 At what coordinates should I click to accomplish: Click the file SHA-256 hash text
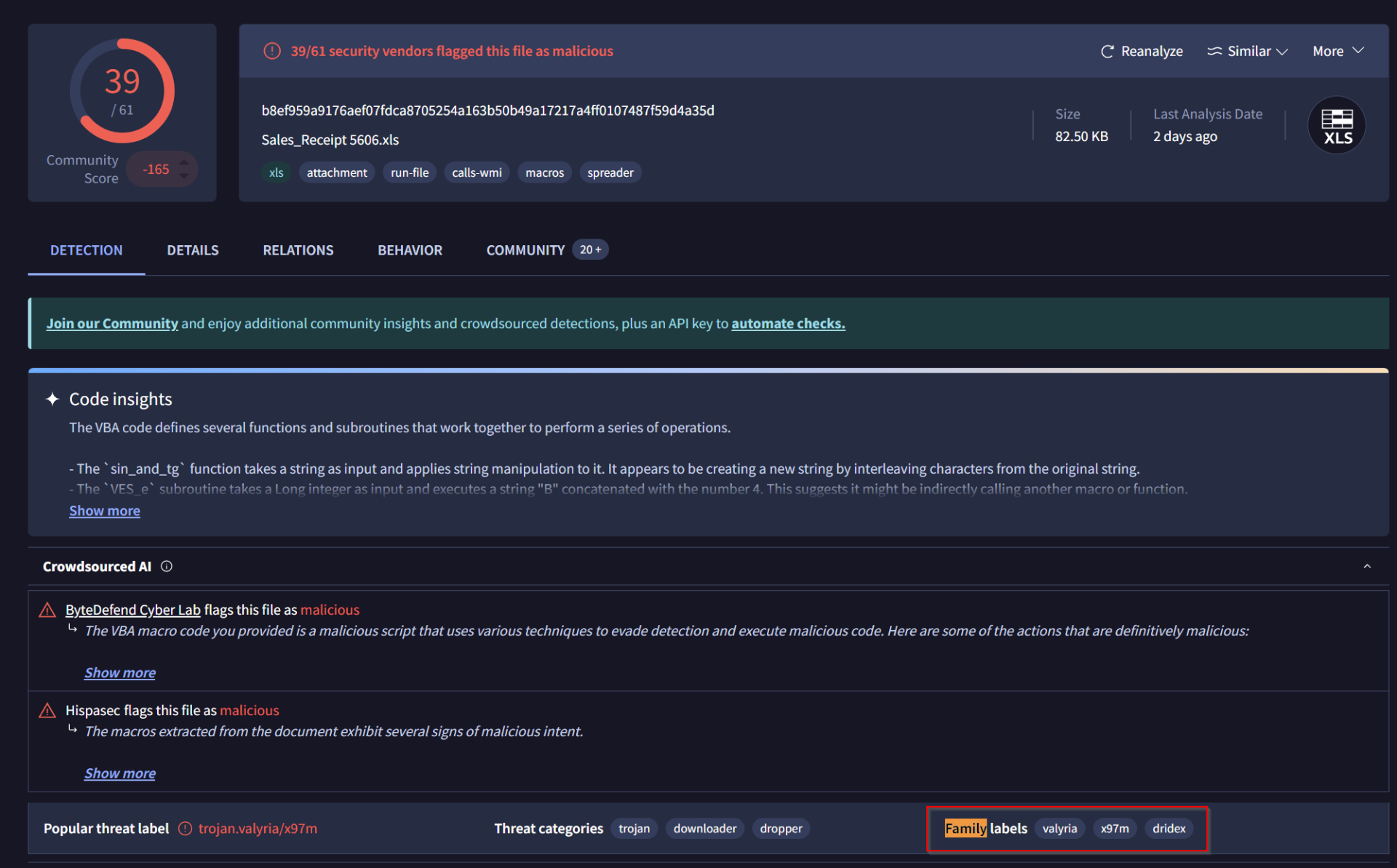(488, 111)
